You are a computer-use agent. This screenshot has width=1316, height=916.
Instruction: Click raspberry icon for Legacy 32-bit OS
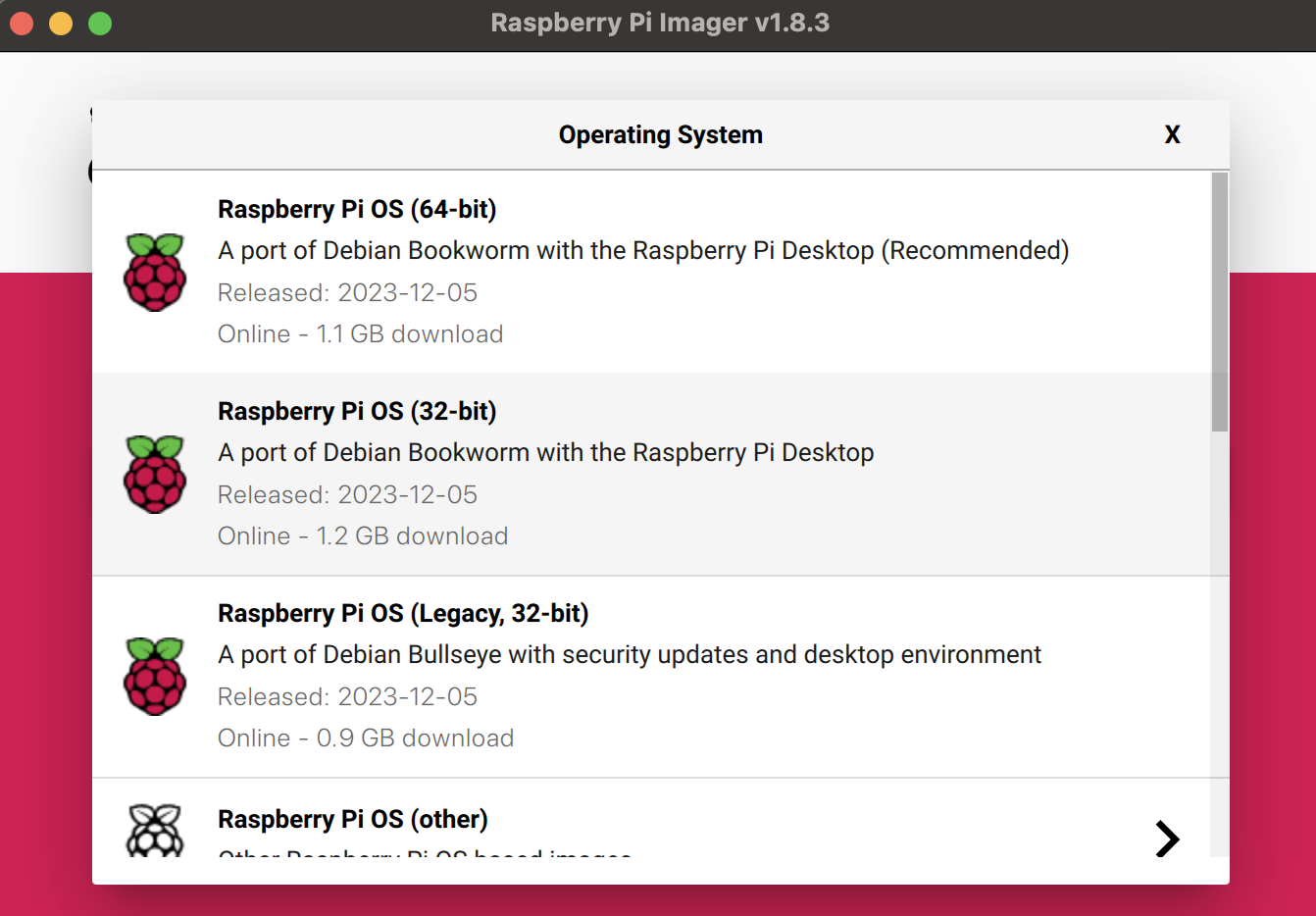pyautogui.click(x=155, y=676)
